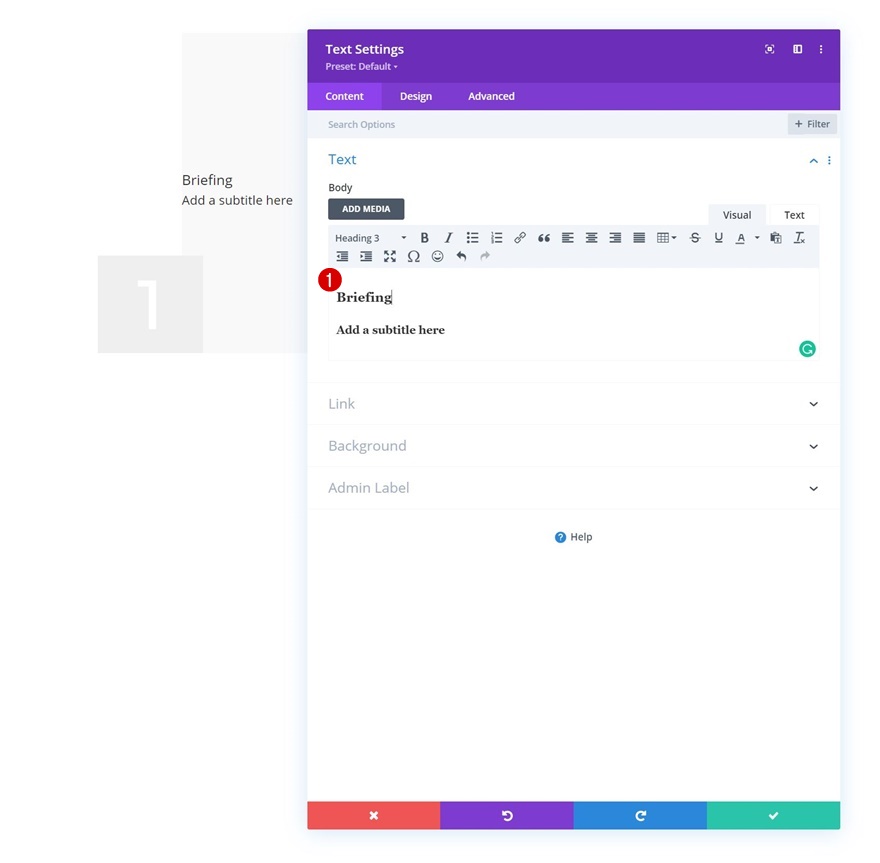Insert a bulleted list
The image size is (880, 863).
473,238
